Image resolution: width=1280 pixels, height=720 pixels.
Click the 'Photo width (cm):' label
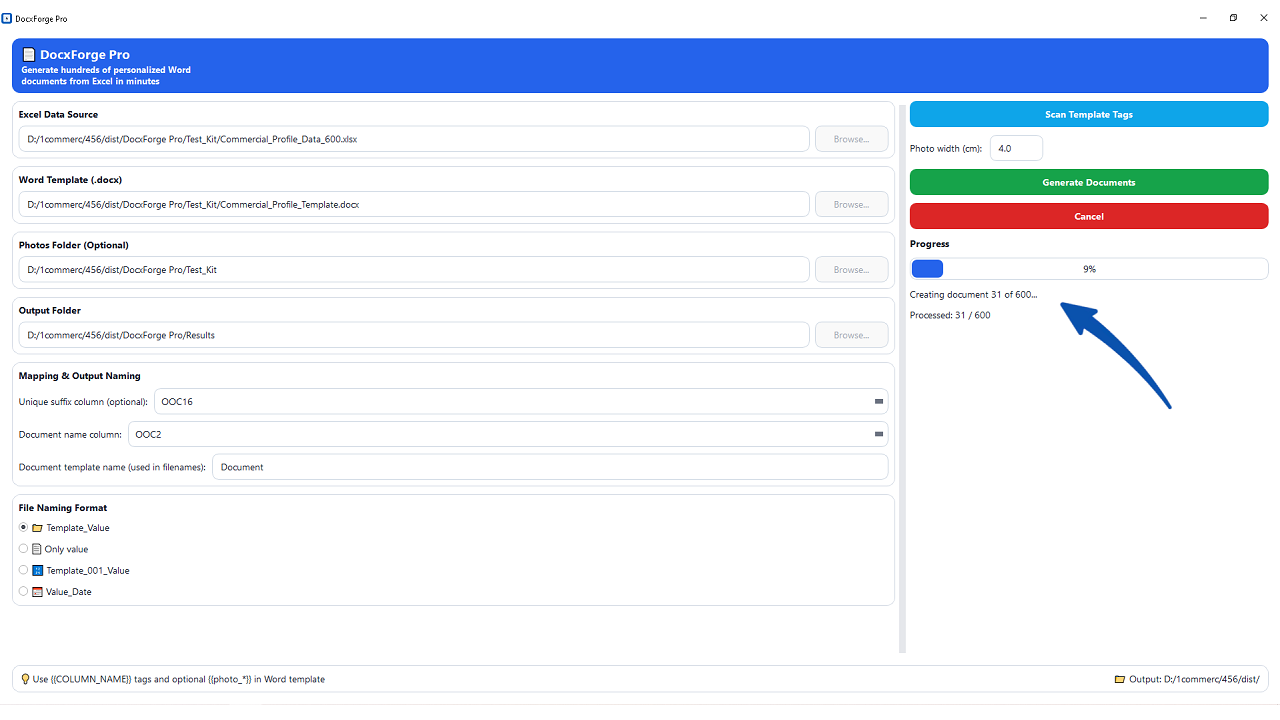pyautogui.click(x=946, y=148)
